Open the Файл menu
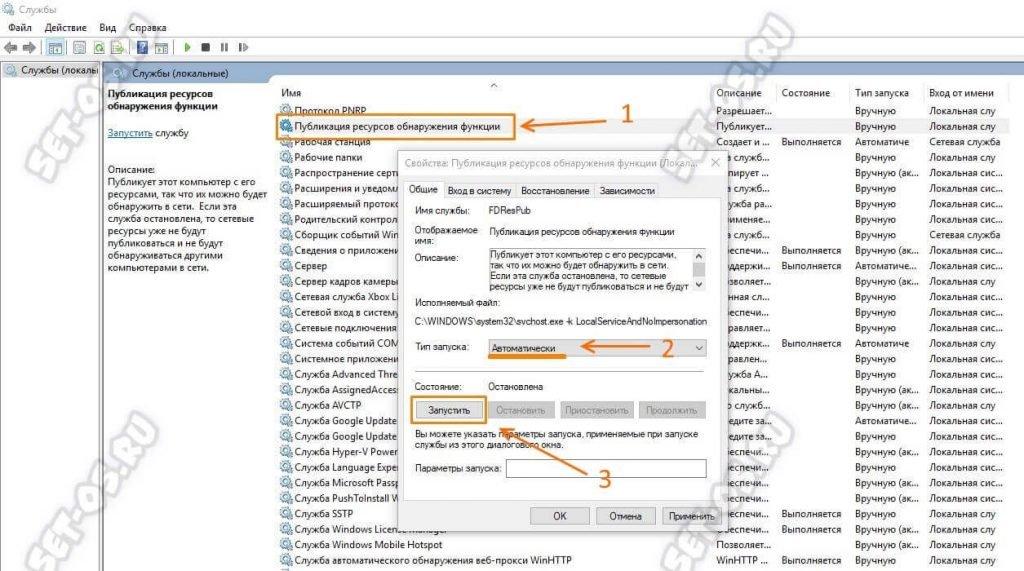 (x=20, y=27)
